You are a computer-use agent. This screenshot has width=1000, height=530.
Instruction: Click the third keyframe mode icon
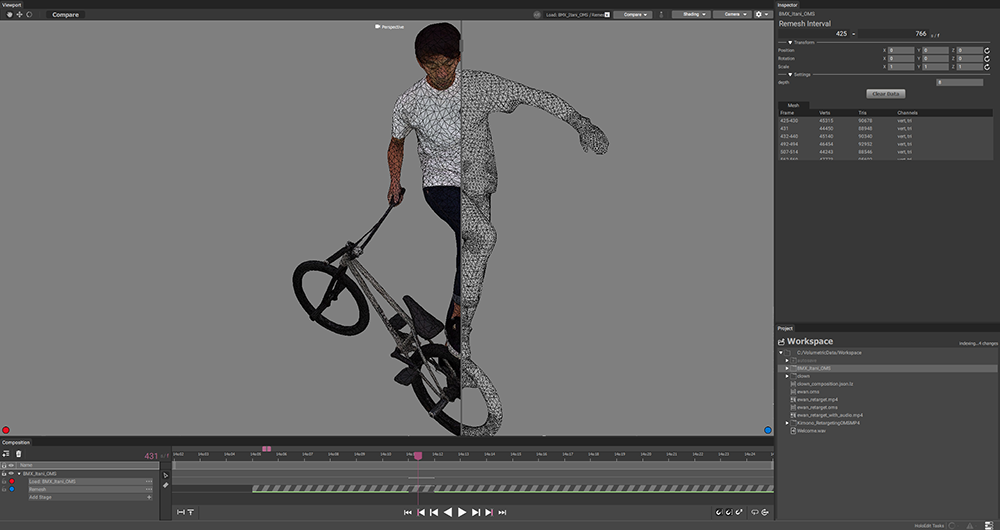click(739, 512)
